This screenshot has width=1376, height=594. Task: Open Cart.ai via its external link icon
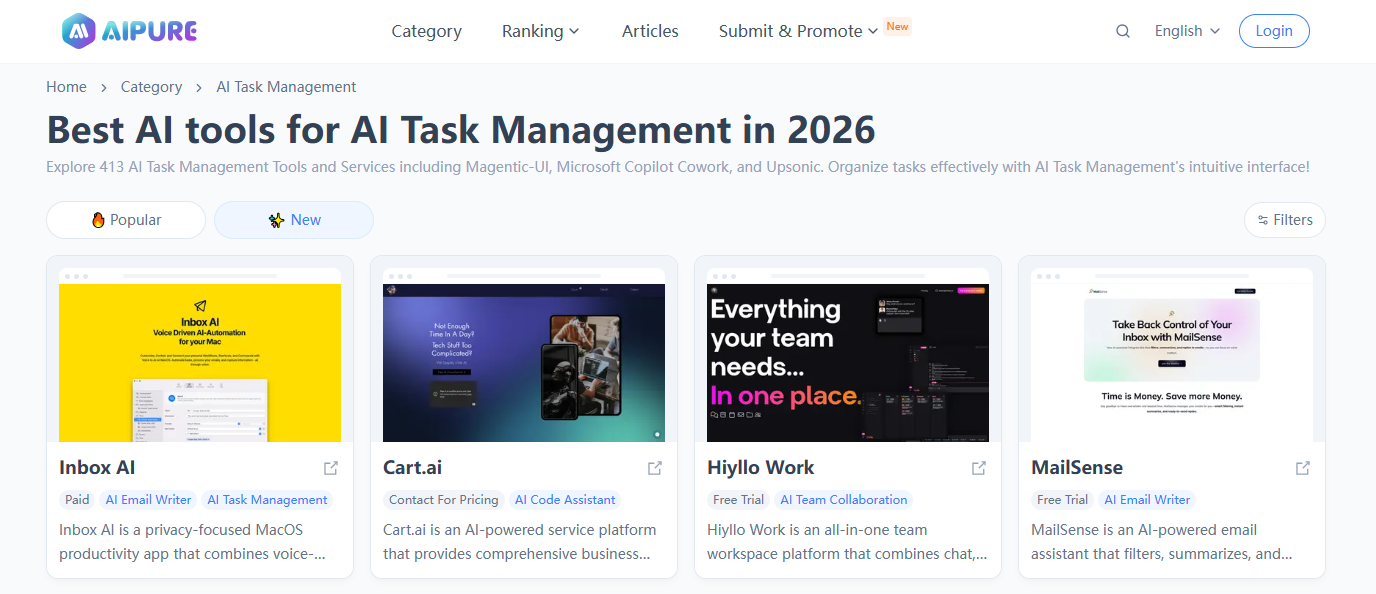655,467
